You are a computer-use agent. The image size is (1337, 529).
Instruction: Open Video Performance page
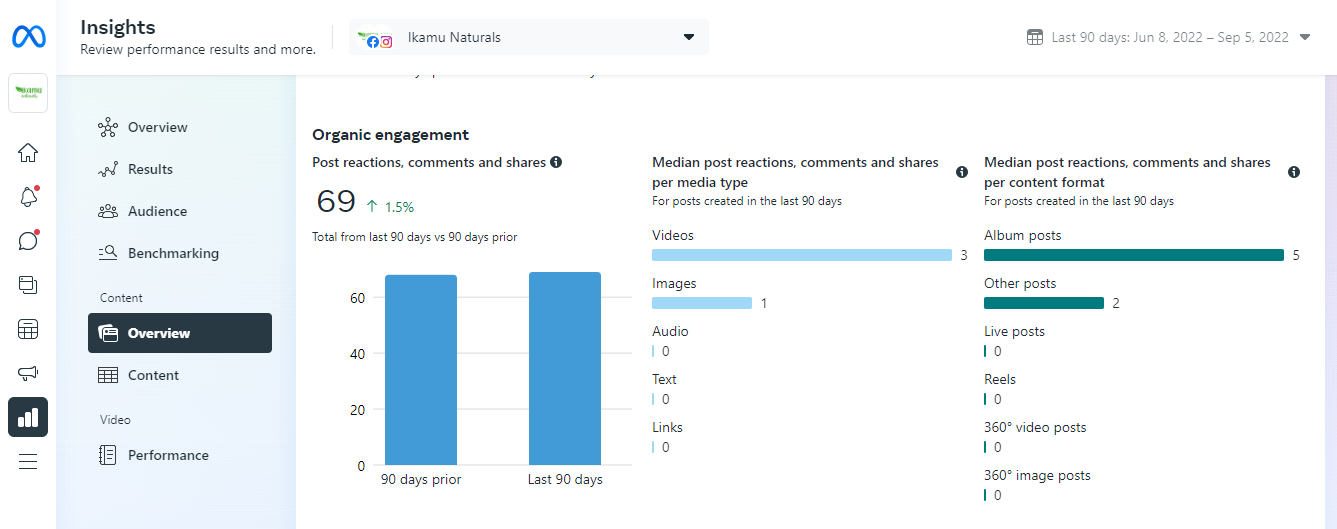[168, 455]
